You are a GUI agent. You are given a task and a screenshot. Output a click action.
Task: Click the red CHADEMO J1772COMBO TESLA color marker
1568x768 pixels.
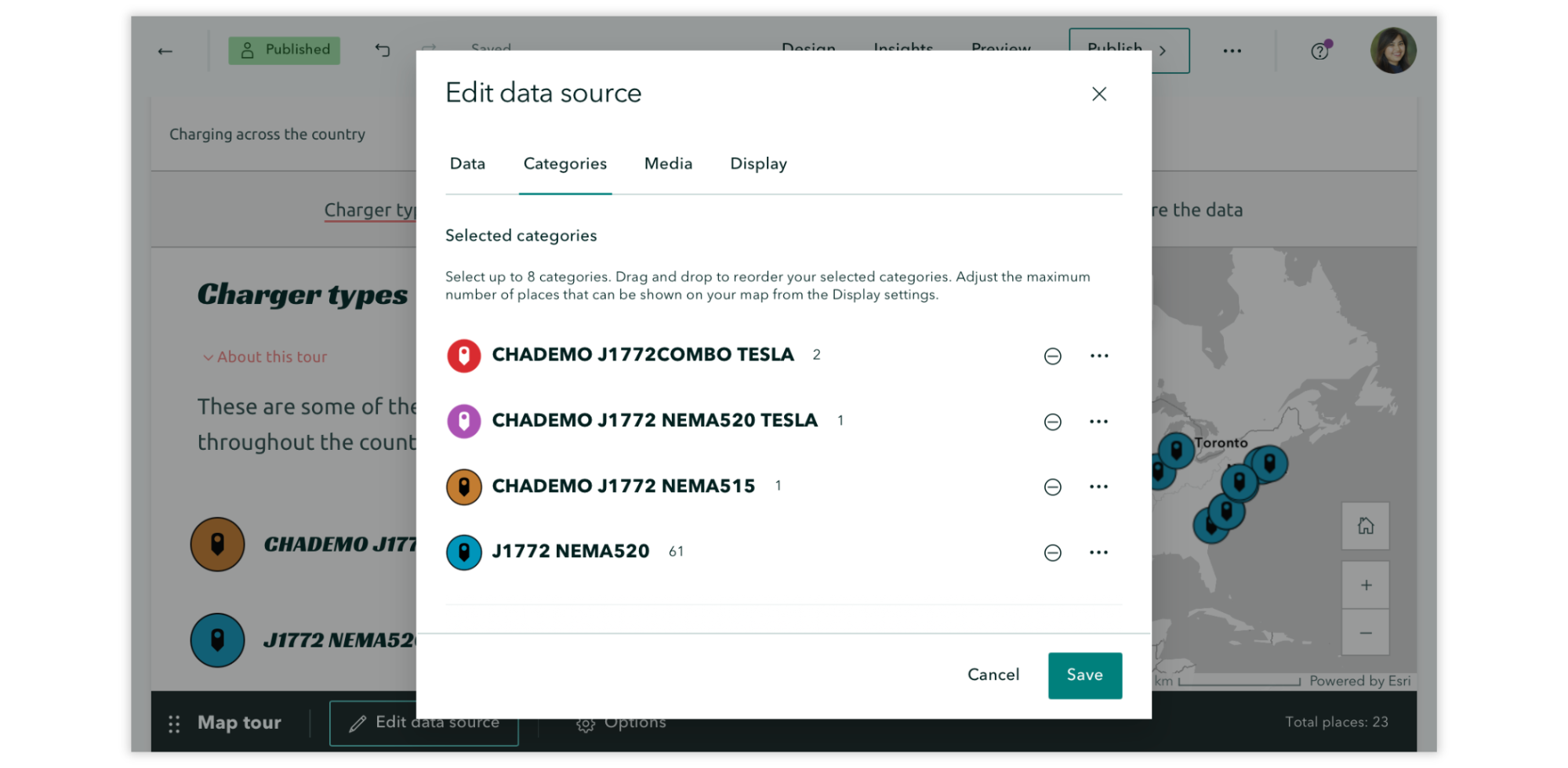click(x=463, y=356)
